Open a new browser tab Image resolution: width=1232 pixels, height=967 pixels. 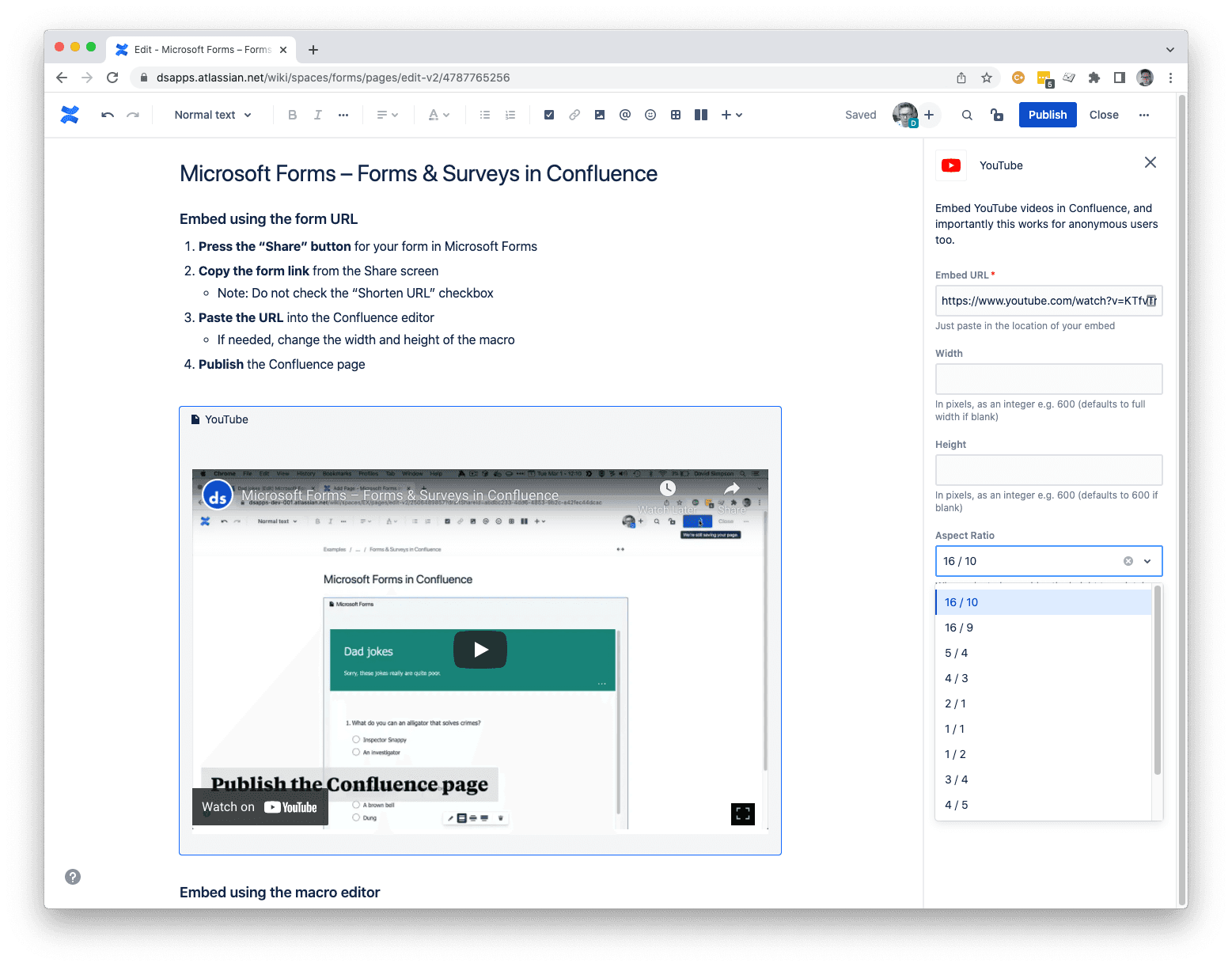coord(313,50)
